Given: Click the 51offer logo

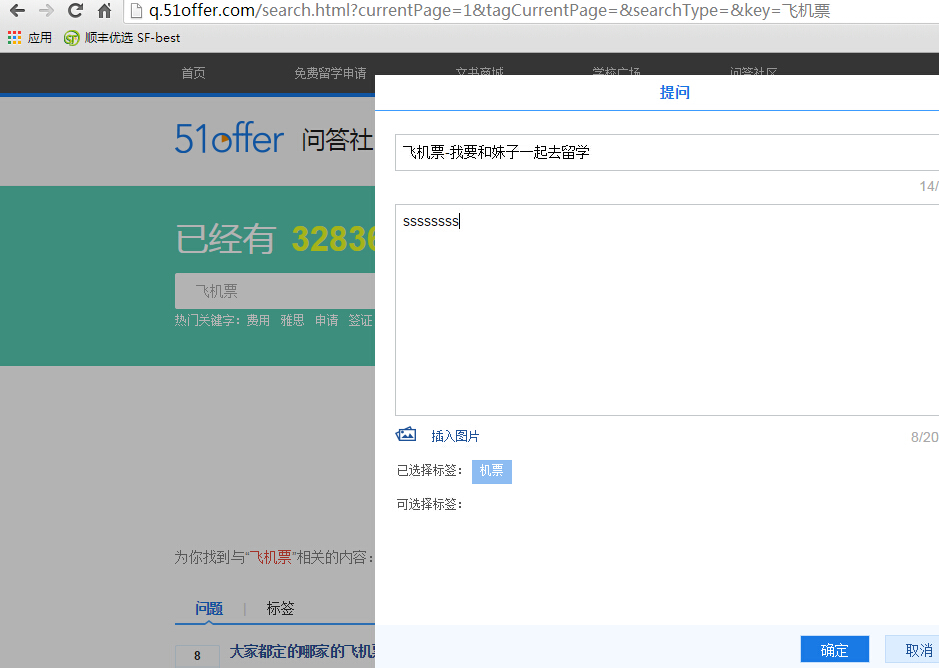Looking at the screenshot, I should [229, 139].
